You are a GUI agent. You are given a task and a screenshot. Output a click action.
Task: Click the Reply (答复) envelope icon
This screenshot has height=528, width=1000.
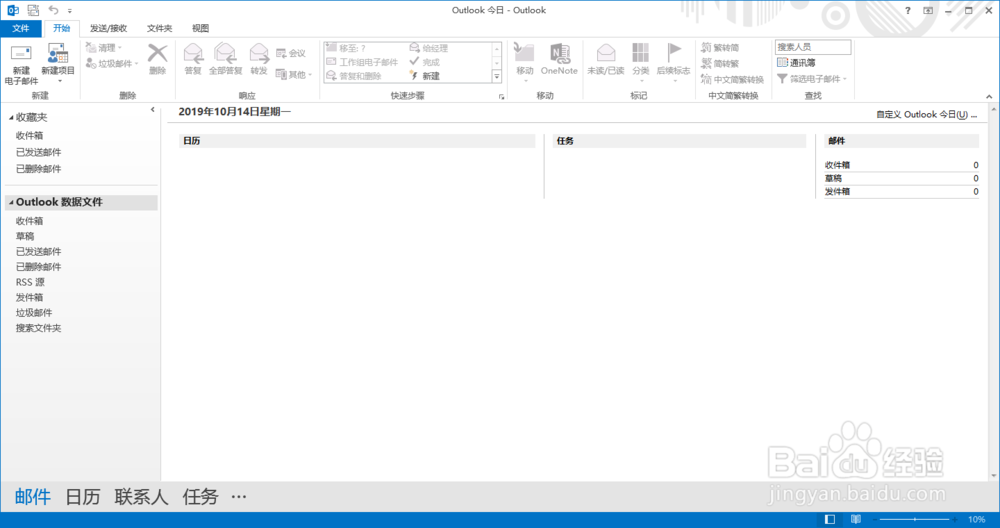193,54
